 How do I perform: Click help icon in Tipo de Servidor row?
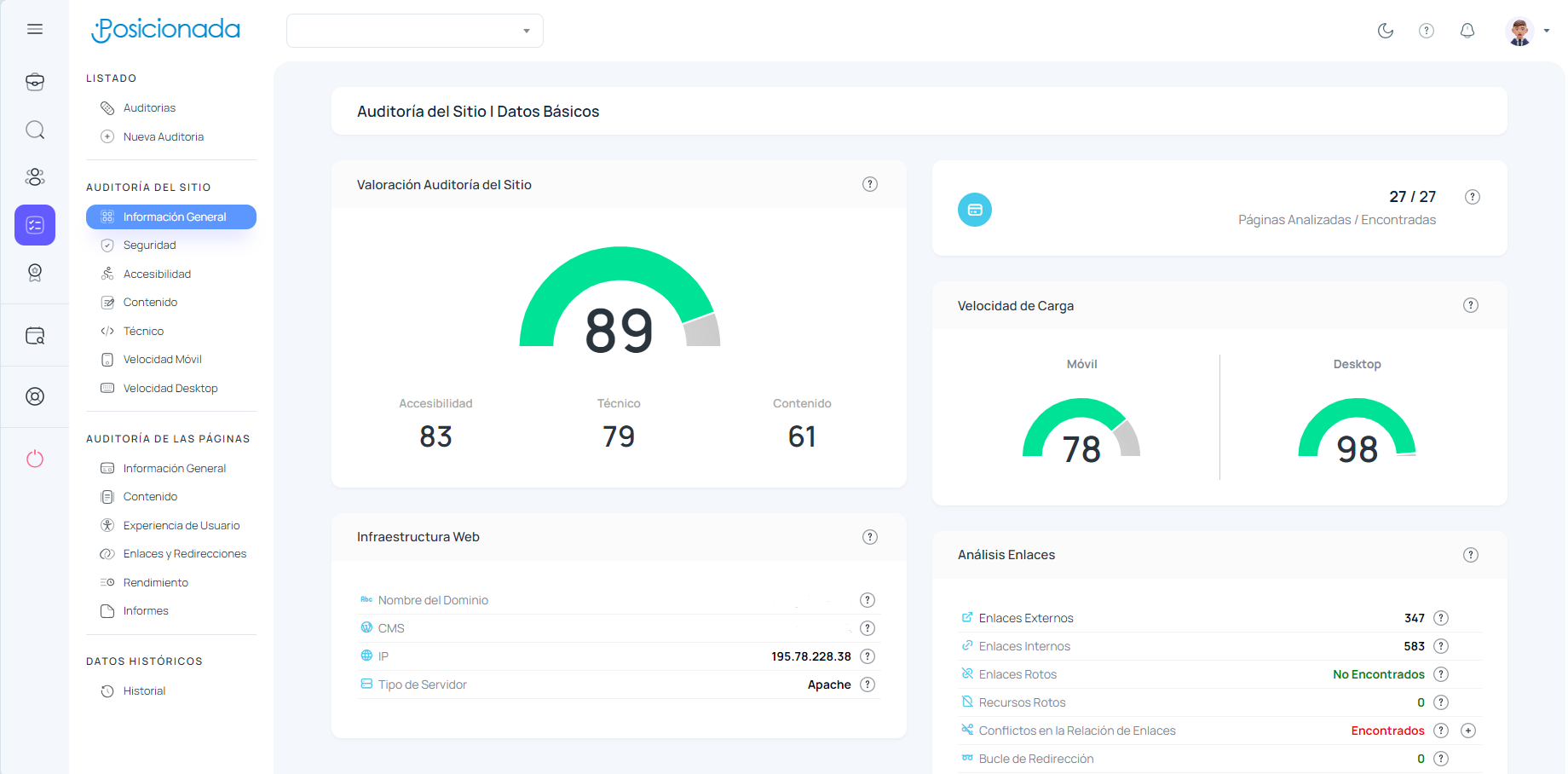point(868,684)
